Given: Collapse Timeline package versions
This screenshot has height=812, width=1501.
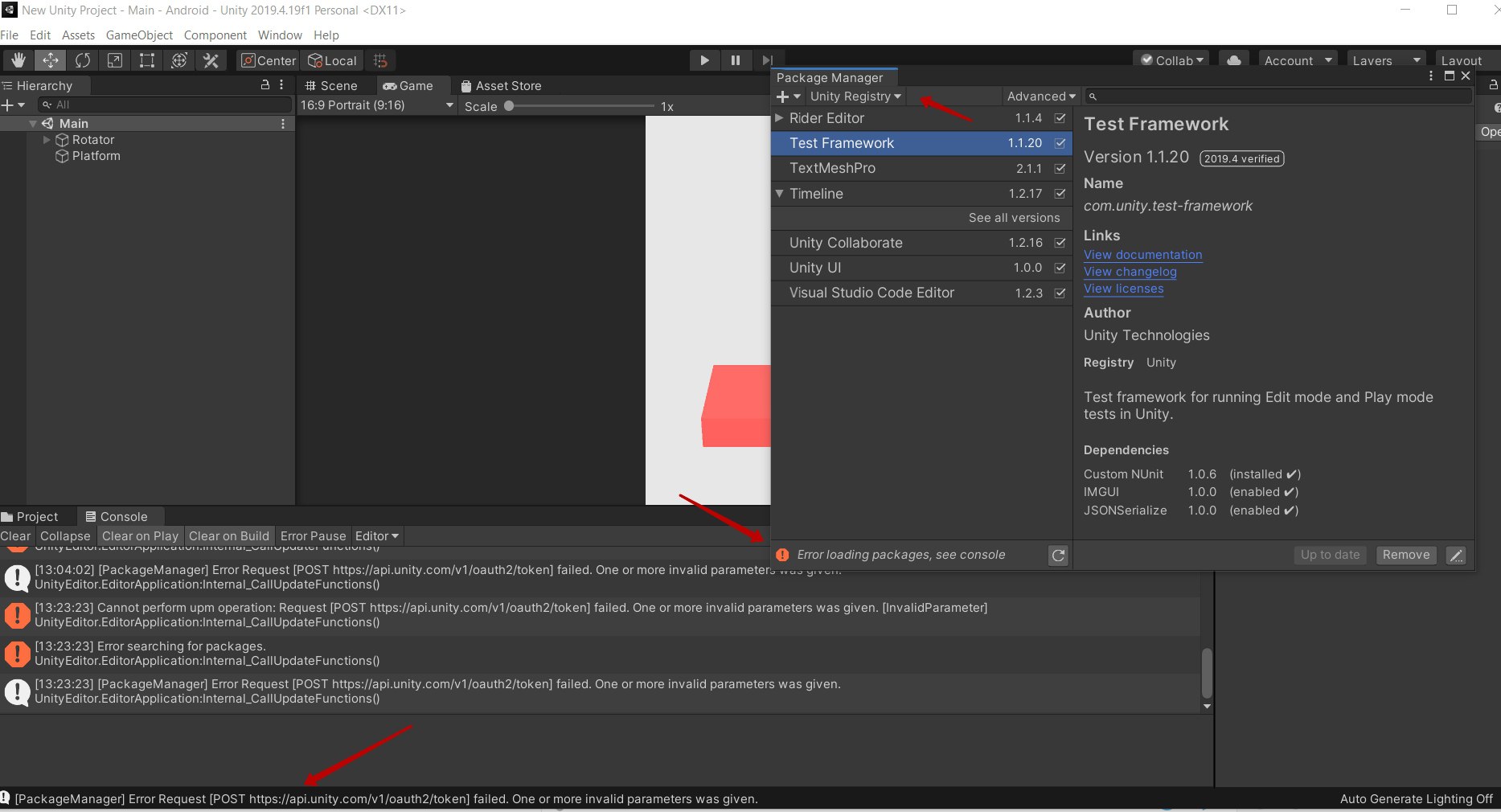Looking at the screenshot, I should click(x=779, y=194).
